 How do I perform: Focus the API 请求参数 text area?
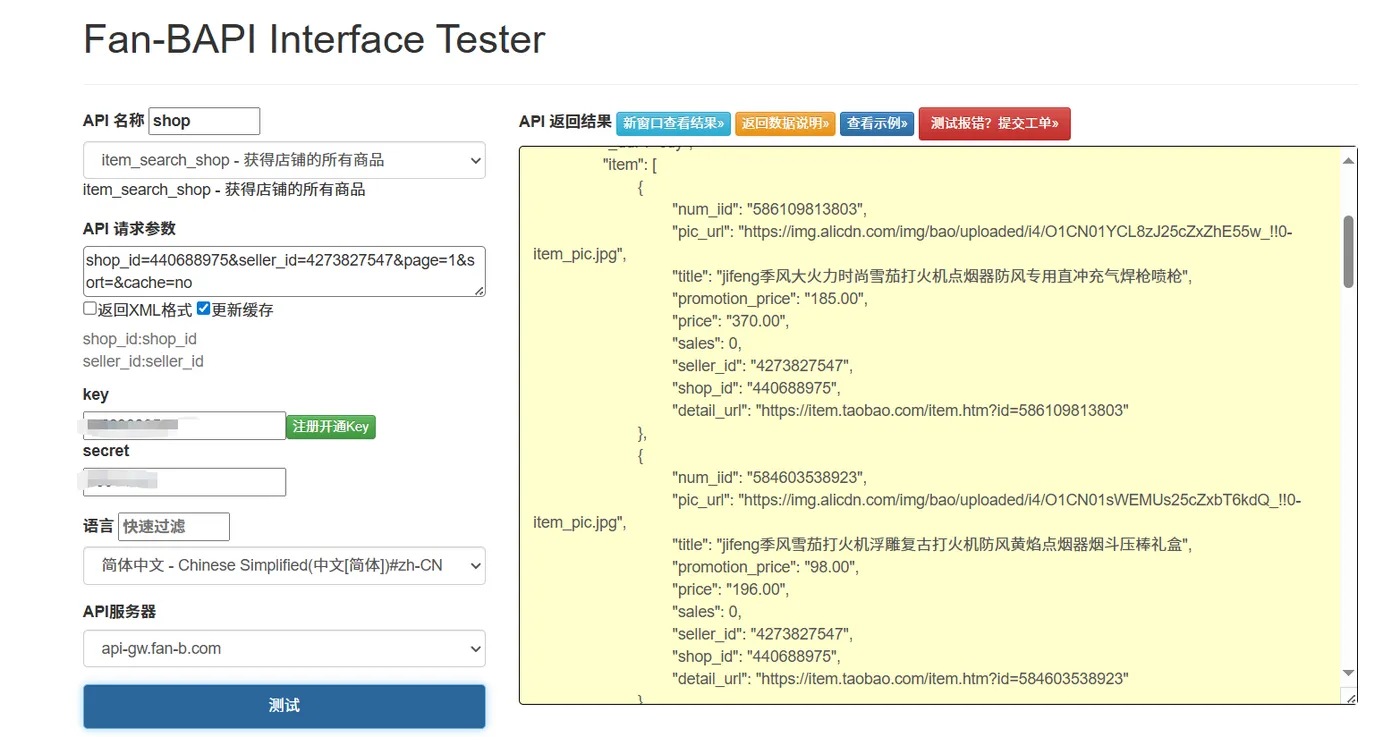[x=284, y=271]
